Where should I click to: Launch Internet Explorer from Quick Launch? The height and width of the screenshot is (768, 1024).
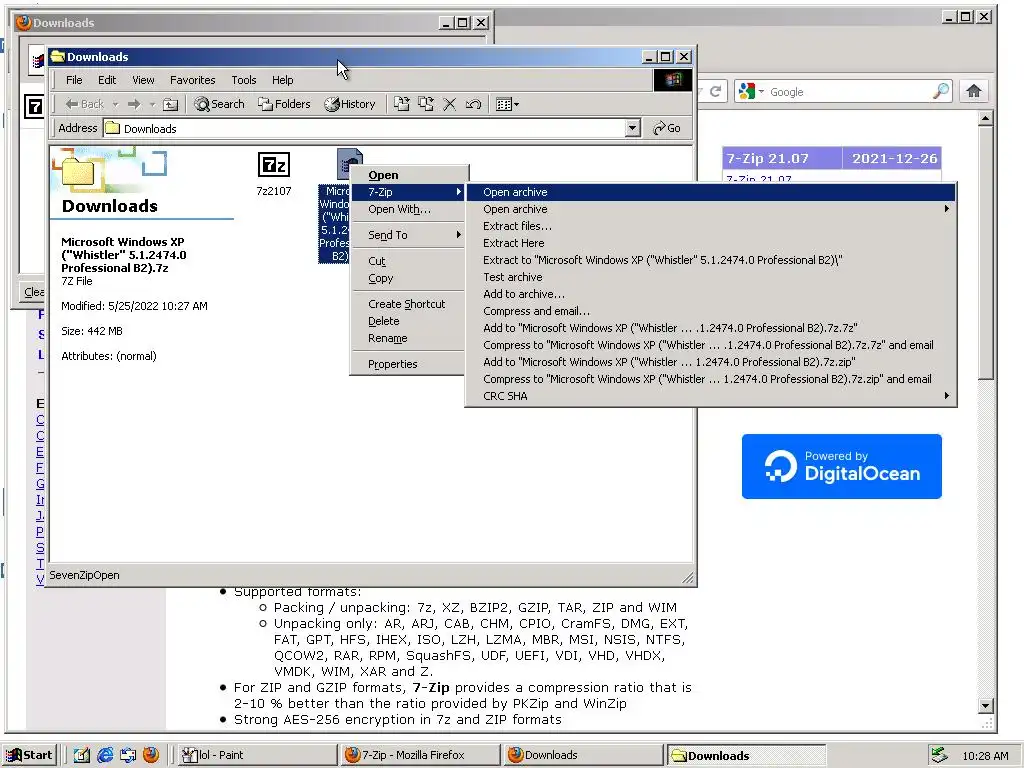pos(104,755)
